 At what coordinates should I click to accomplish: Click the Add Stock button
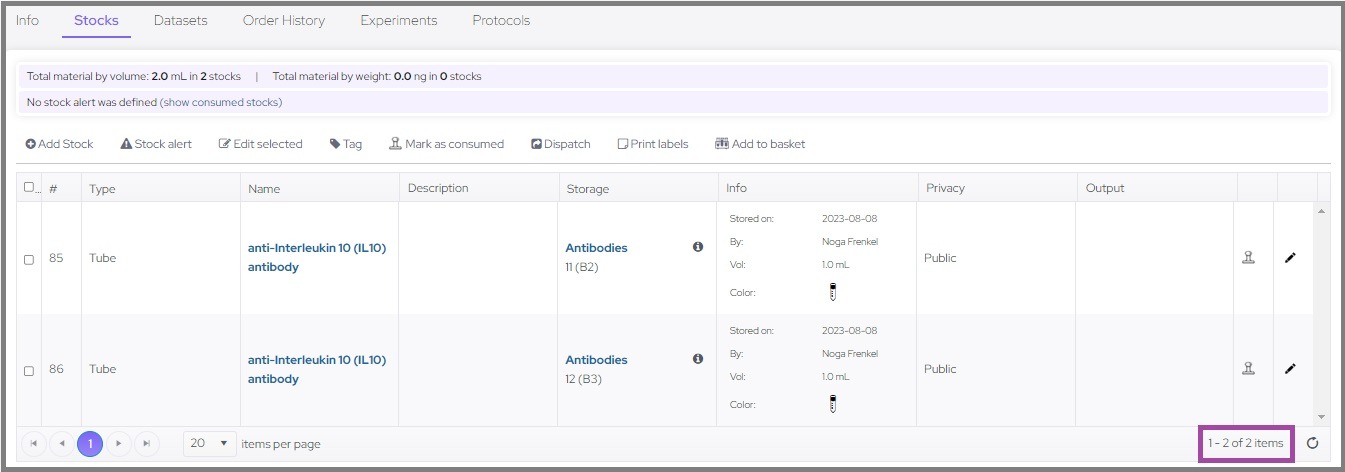59,144
